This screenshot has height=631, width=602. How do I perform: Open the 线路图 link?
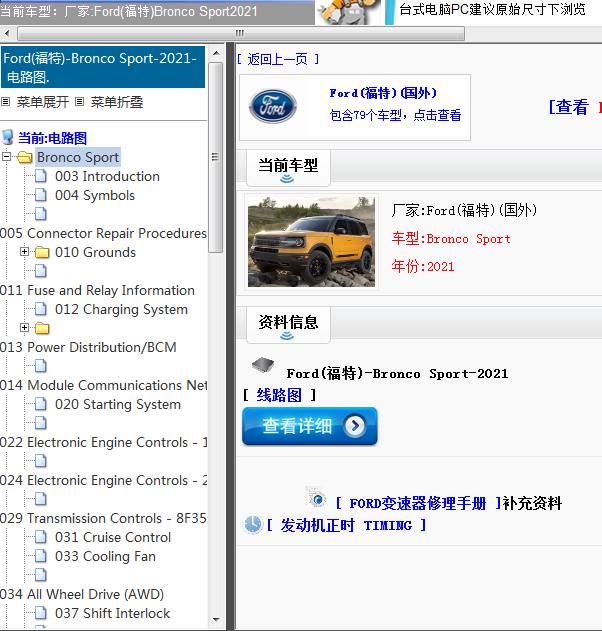tap(279, 395)
